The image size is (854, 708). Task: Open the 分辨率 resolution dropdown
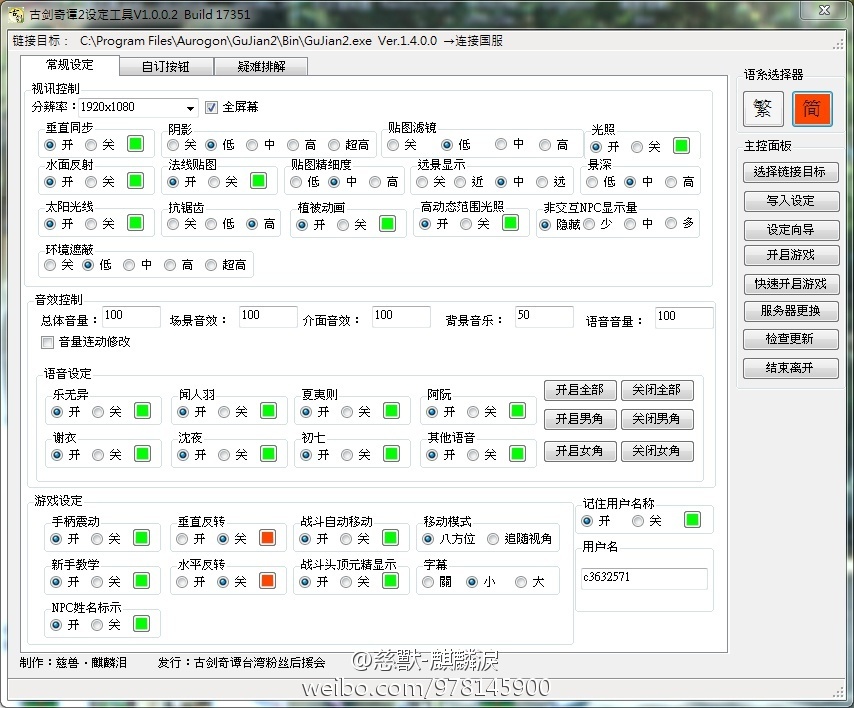[x=190, y=108]
